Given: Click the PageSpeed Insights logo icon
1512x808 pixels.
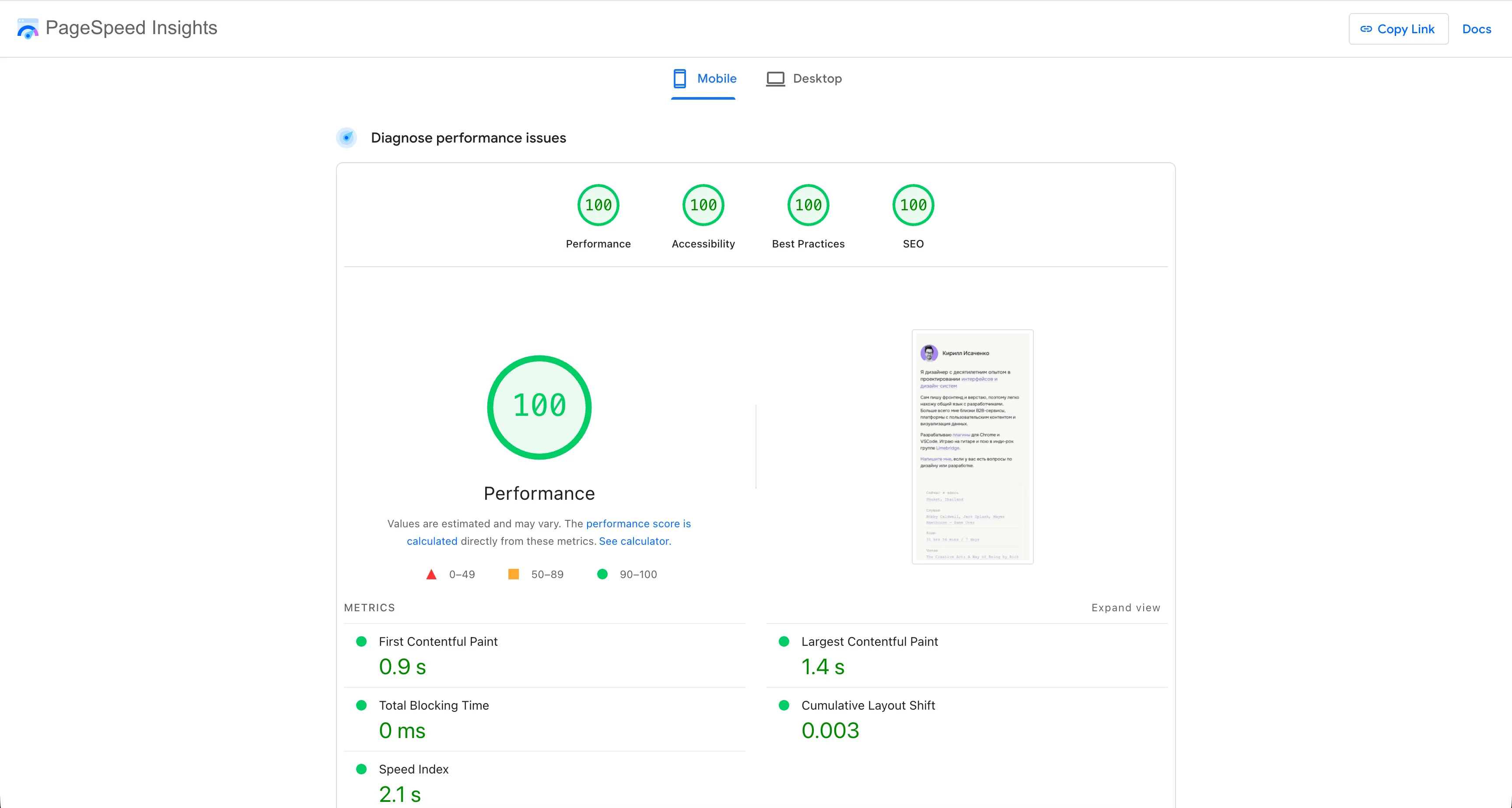Looking at the screenshot, I should tap(28, 28).
